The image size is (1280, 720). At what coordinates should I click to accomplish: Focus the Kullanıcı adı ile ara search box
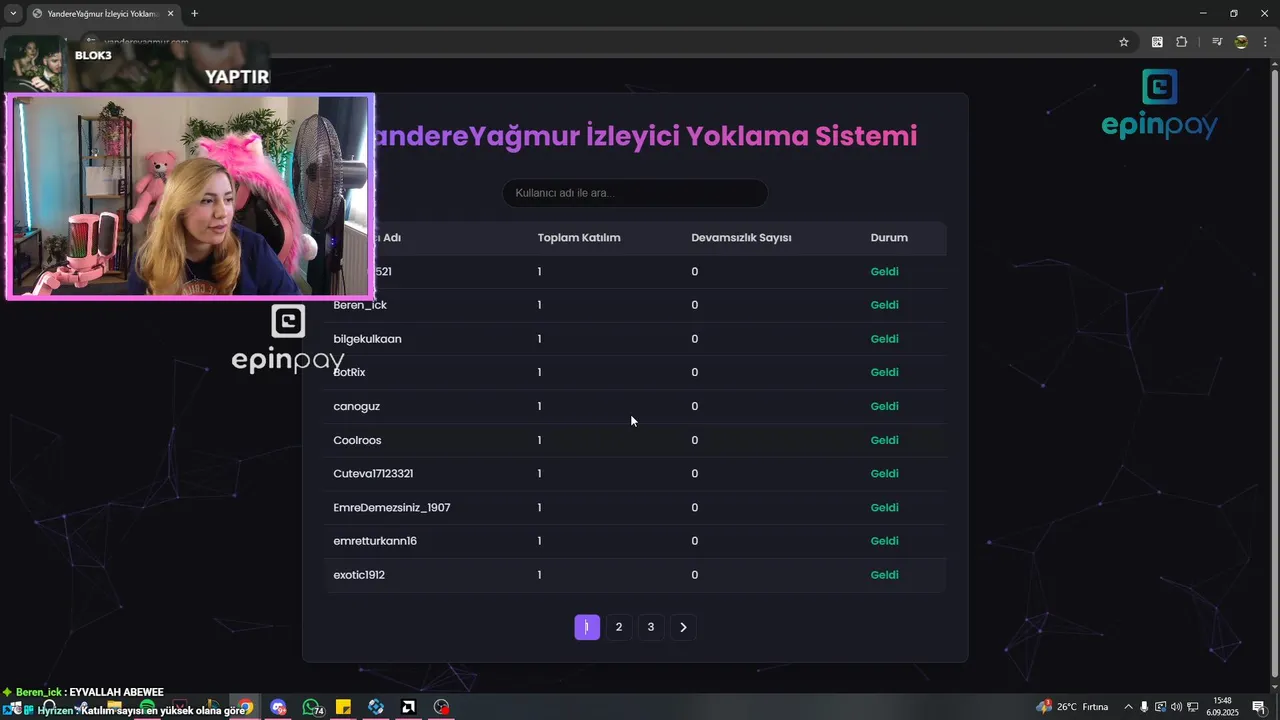(635, 193)
